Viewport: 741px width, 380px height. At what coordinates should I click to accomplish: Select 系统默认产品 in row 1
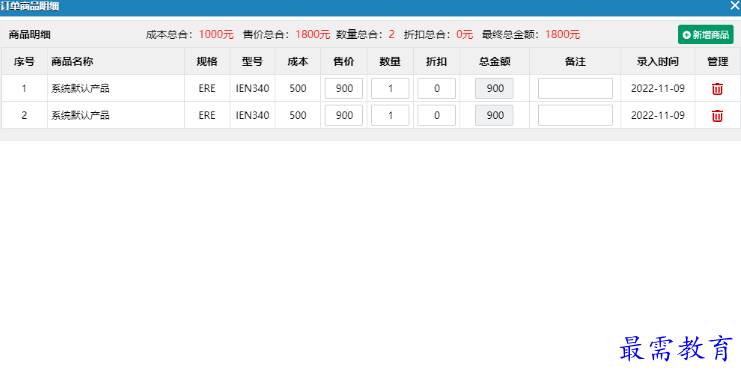pos(80,88)
